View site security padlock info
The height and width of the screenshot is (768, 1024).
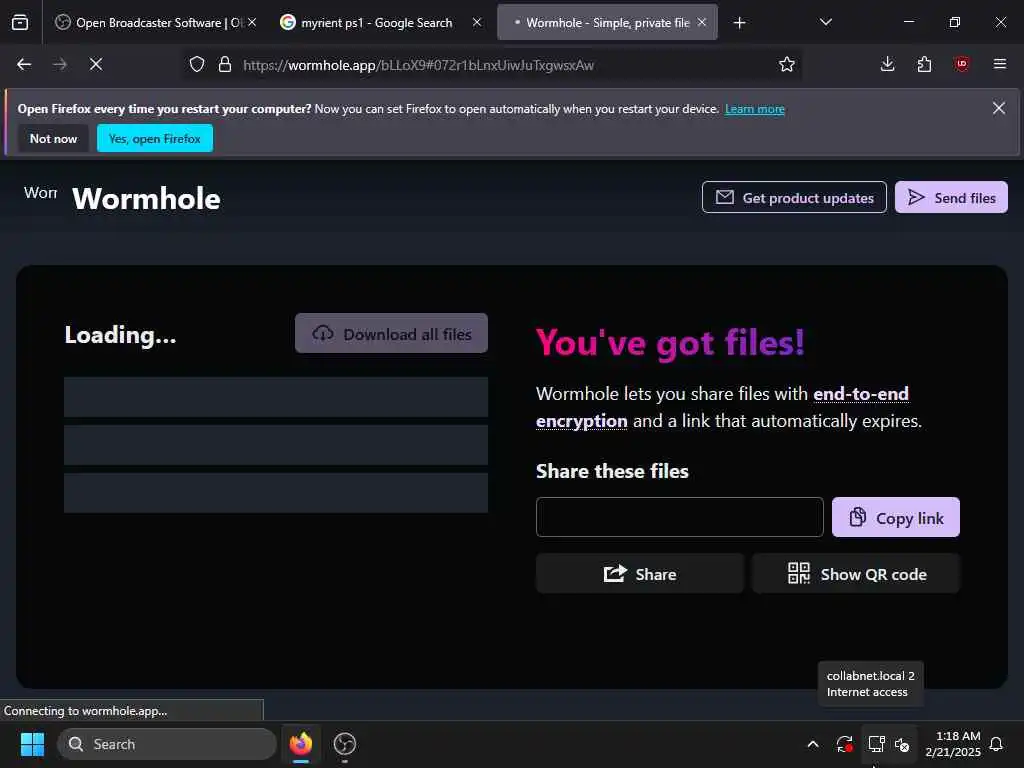pos(225,65)
